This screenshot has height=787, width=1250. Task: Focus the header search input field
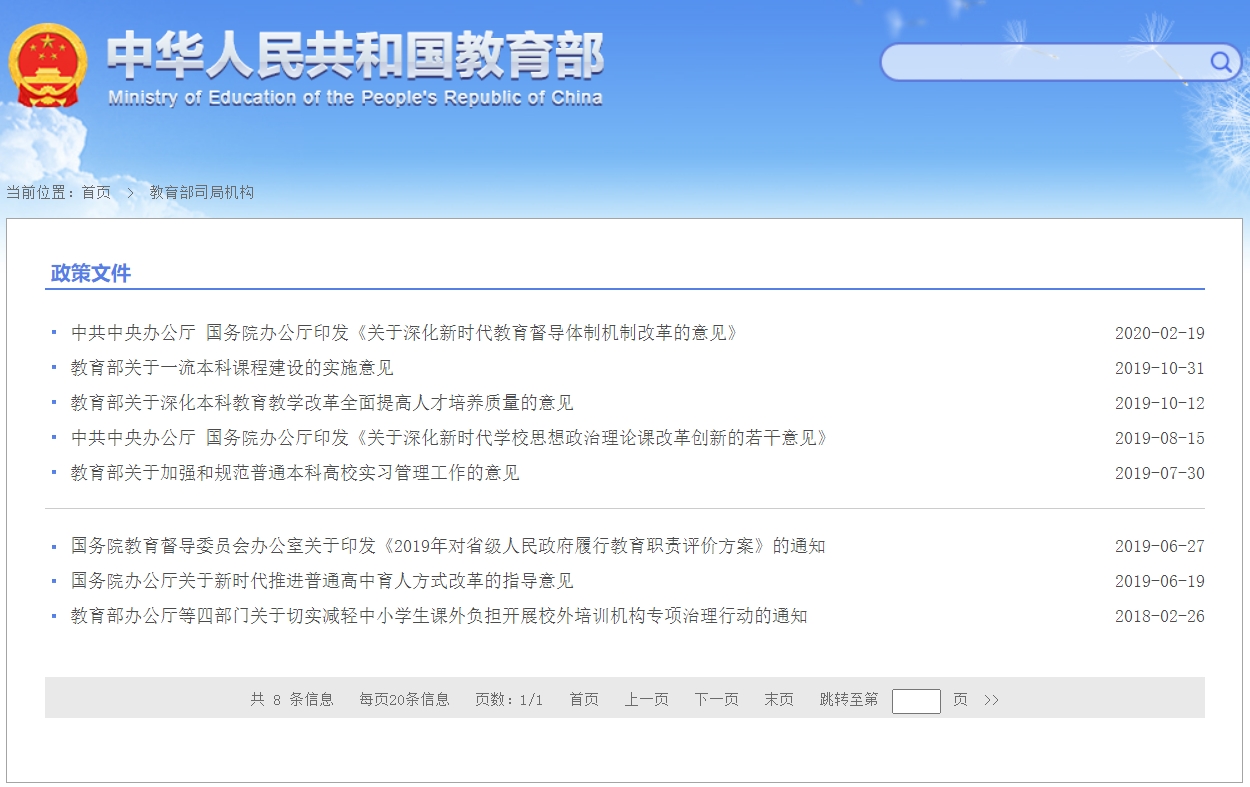tap(1045, 62)
